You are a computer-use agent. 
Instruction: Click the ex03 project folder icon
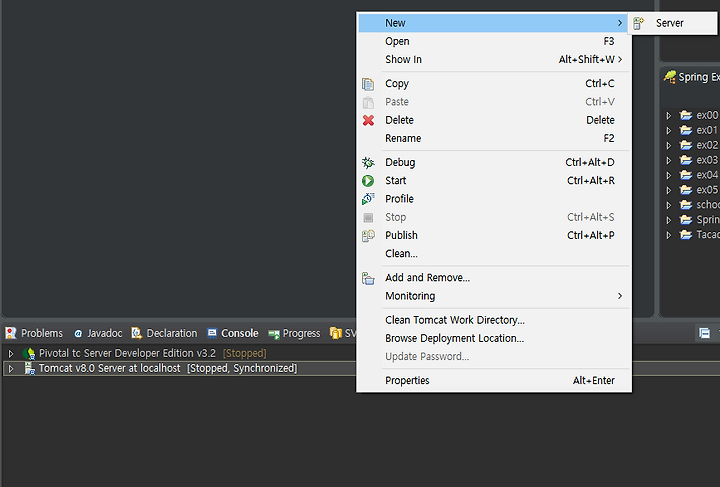(686, 160)
